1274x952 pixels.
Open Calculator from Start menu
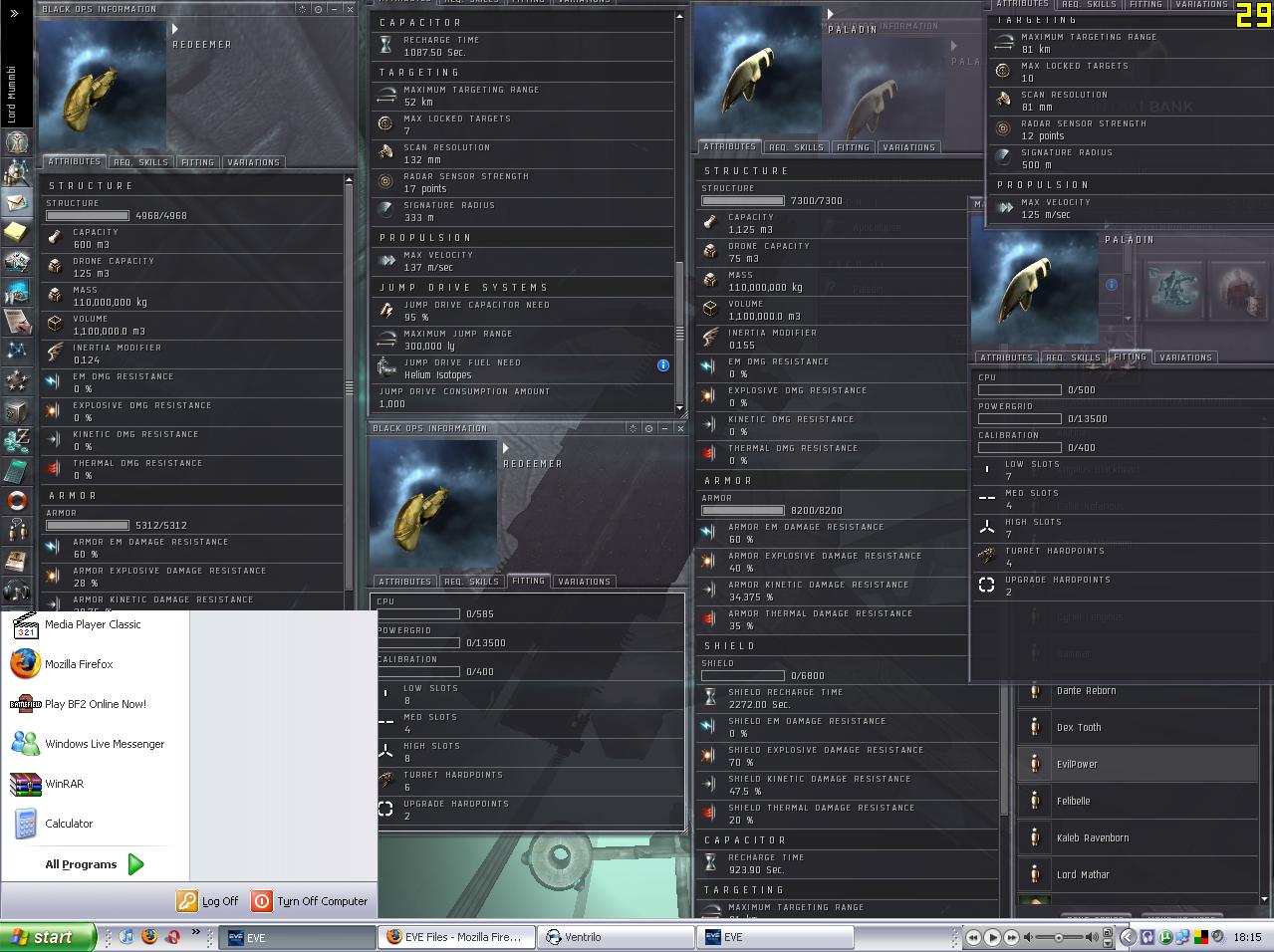[96, 824]
